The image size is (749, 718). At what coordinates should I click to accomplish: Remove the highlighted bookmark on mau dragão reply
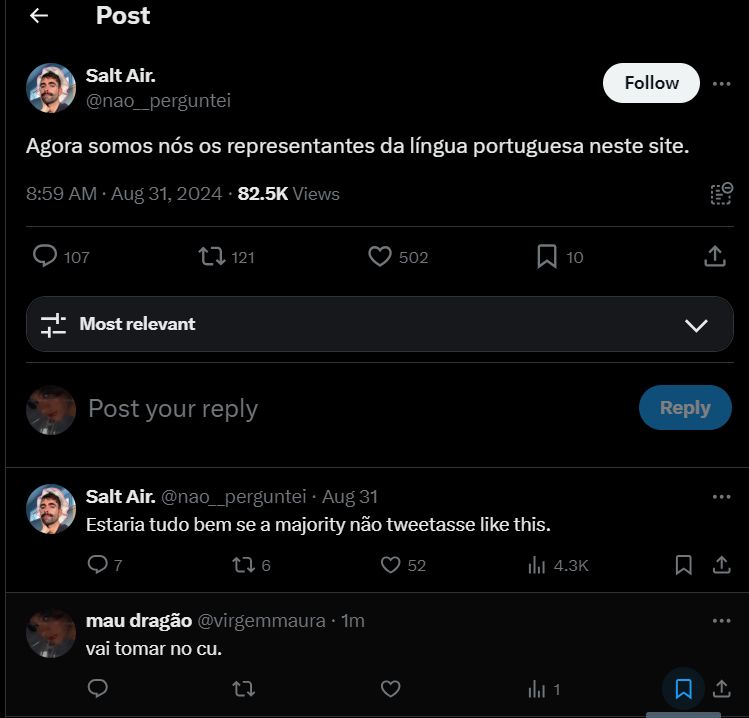click(684, 689)
